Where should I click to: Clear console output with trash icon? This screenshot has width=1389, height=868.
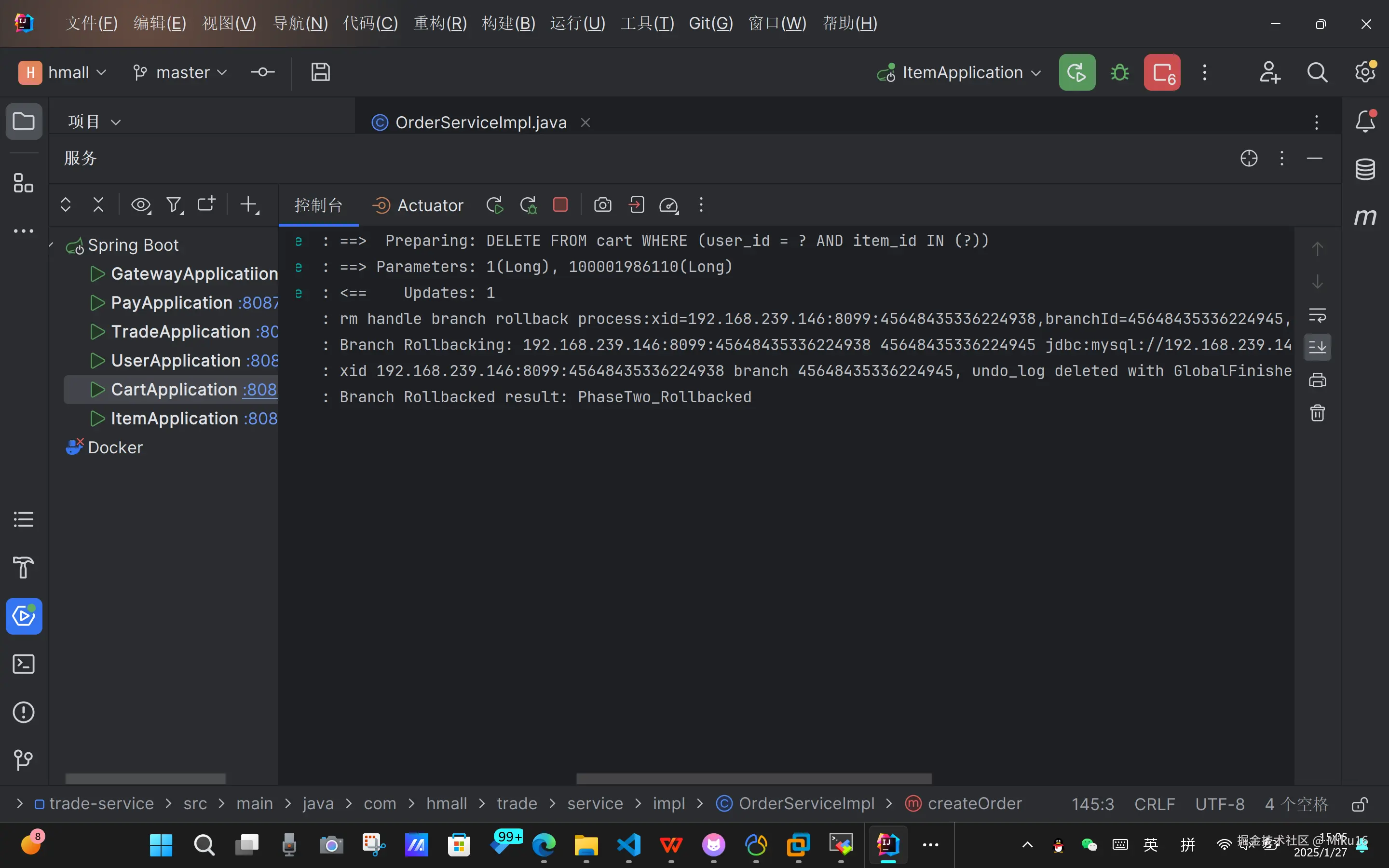click(x=1317, y=413)
